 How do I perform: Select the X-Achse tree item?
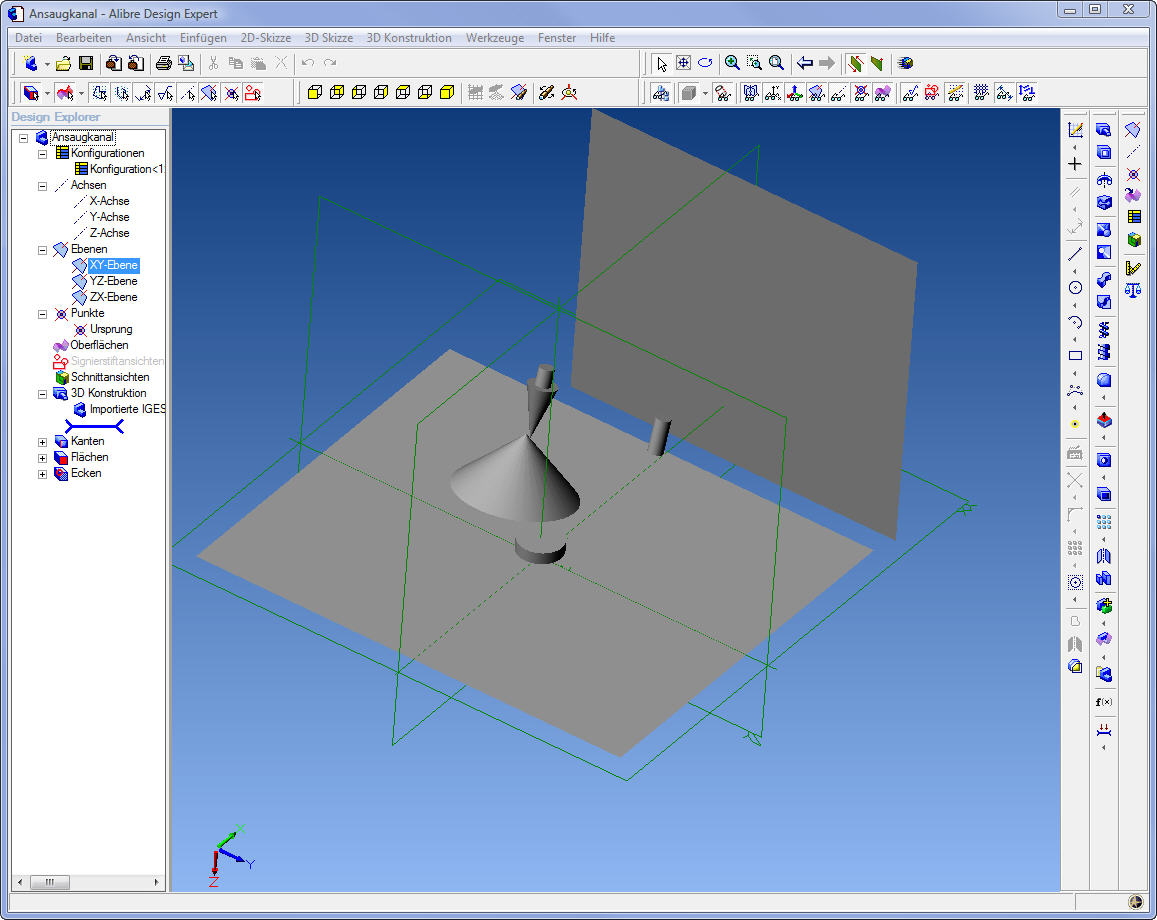109,201
